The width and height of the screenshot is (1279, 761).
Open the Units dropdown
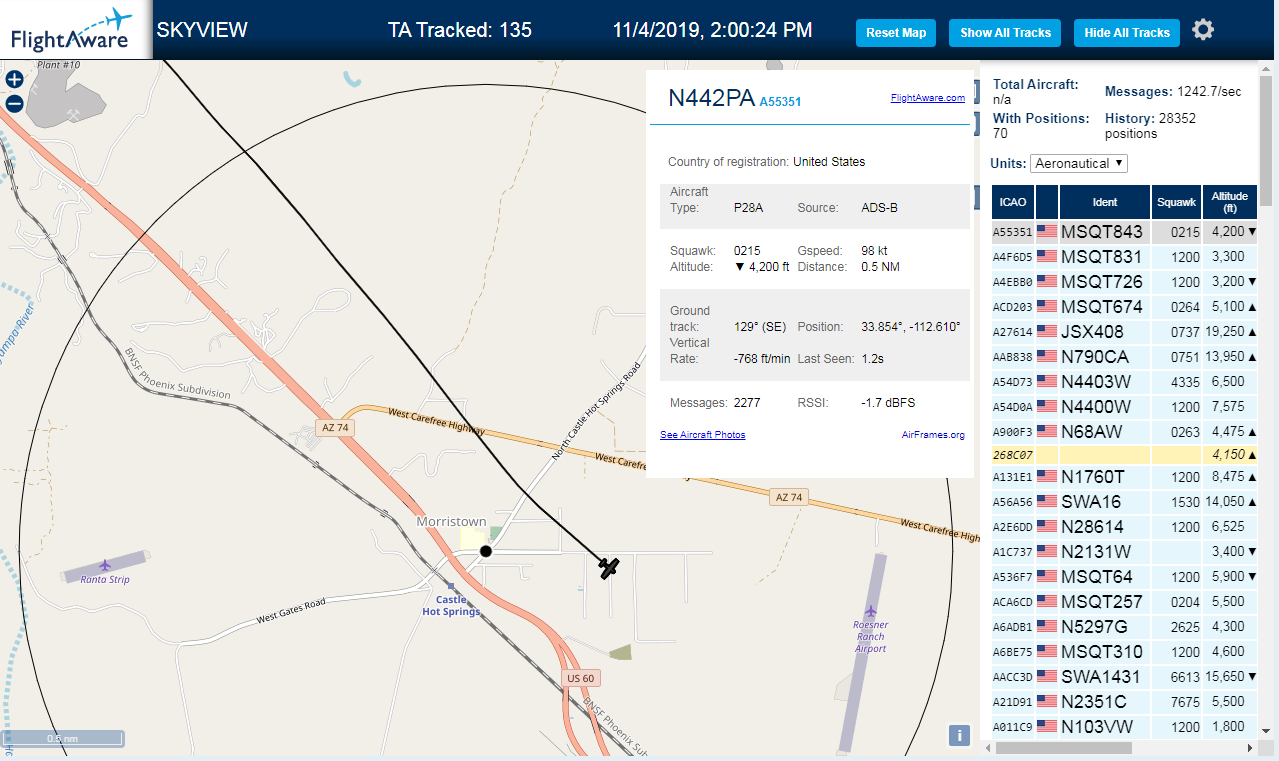pyautogui.click(x=1079, y=163)
